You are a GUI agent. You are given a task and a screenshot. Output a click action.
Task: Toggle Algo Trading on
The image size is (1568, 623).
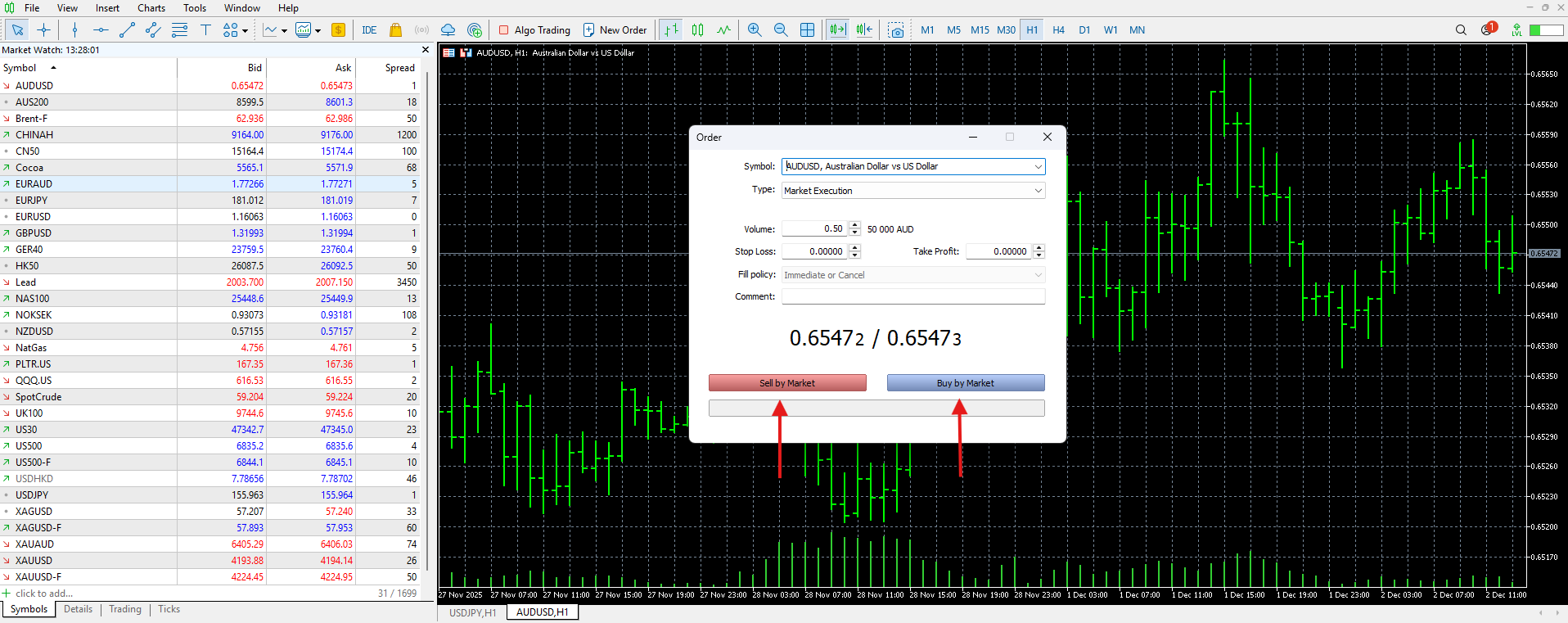click(534, 30)
